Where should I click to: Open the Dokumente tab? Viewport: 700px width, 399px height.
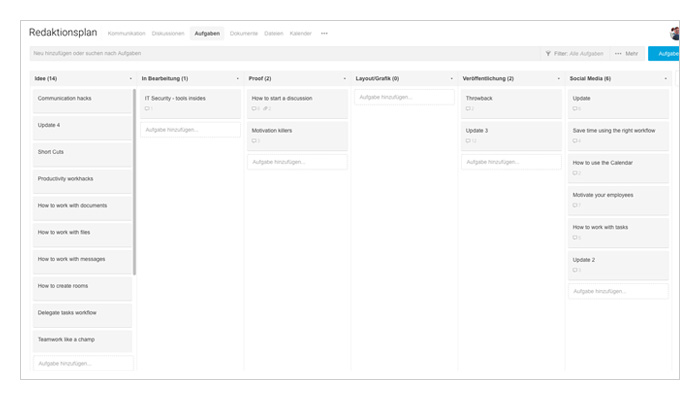click(244, 33)
